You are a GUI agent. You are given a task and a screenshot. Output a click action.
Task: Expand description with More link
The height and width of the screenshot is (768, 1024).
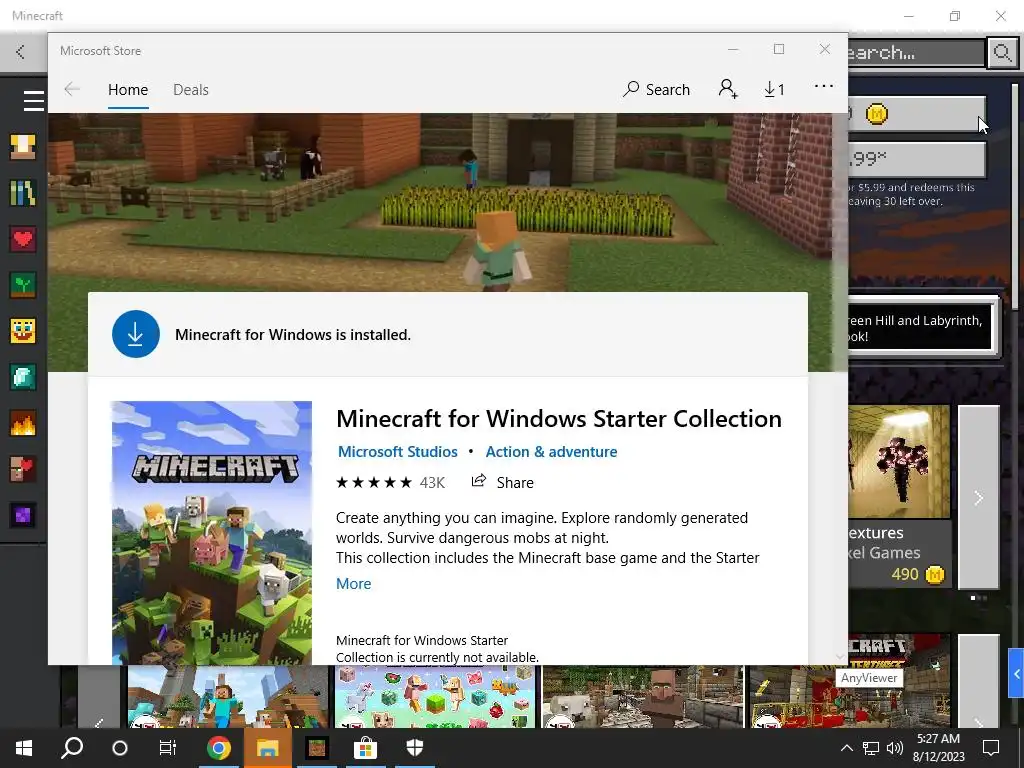coord(353,583)
